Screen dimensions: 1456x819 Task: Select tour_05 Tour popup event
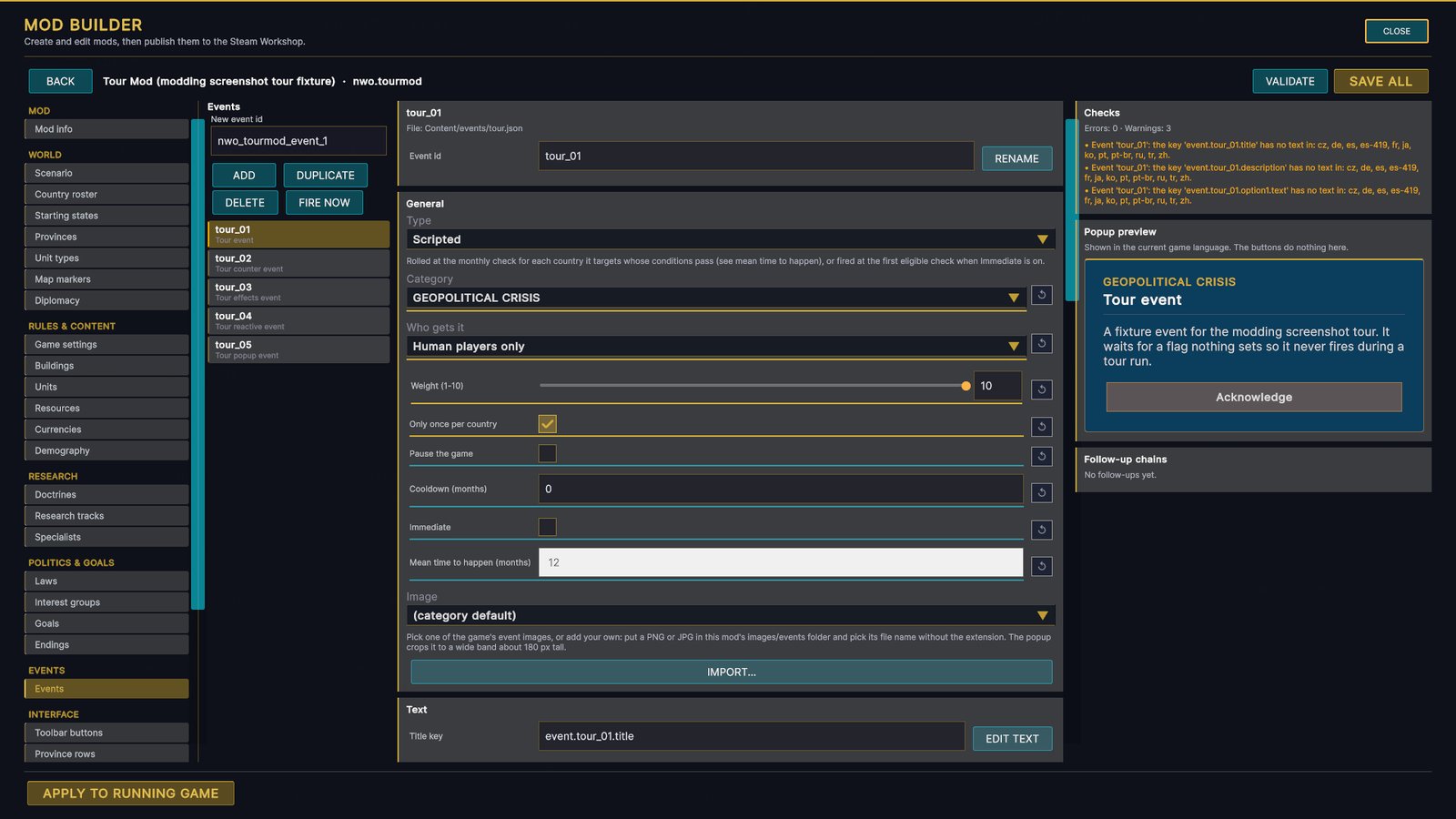coord(298,349)
